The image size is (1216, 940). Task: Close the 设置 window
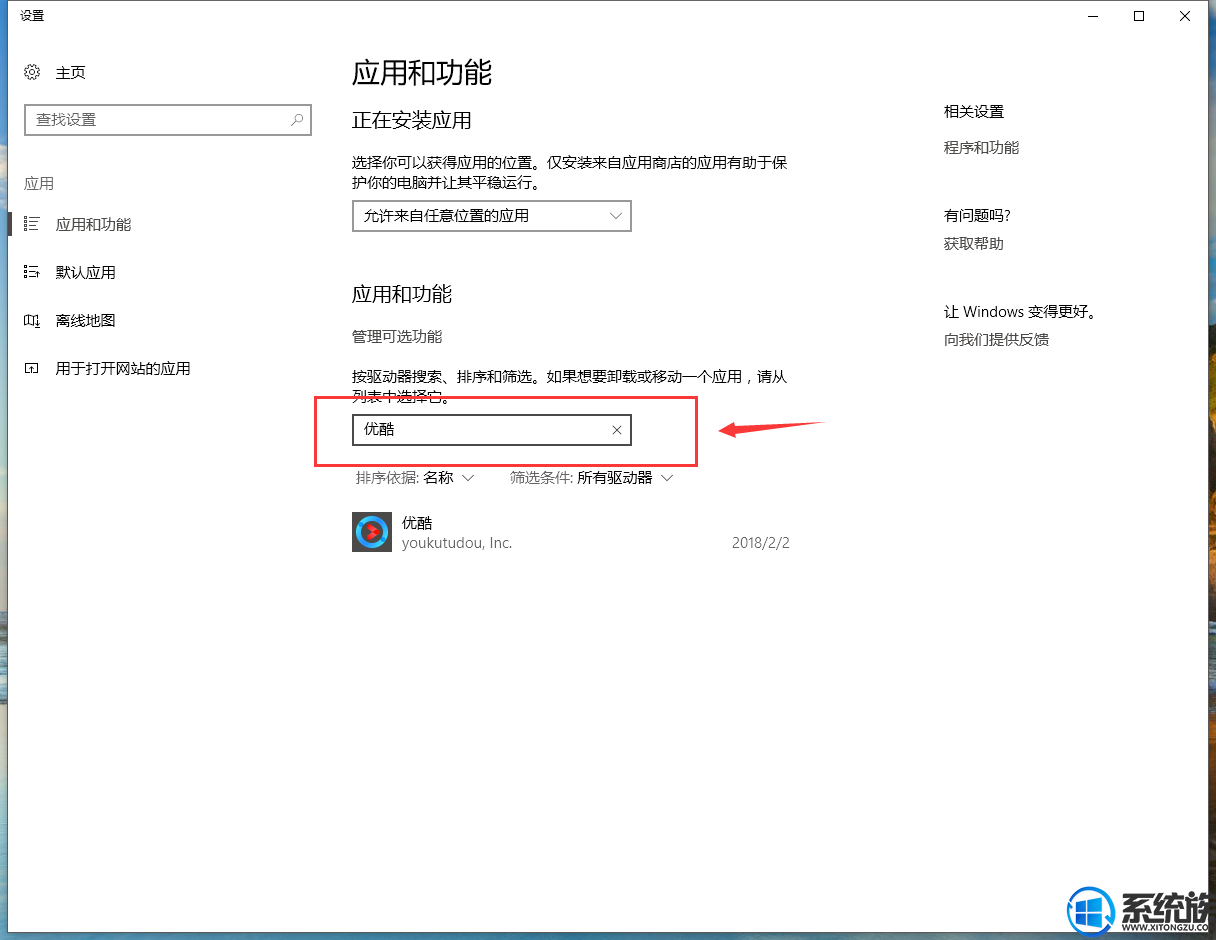[x=1185, y=15]
